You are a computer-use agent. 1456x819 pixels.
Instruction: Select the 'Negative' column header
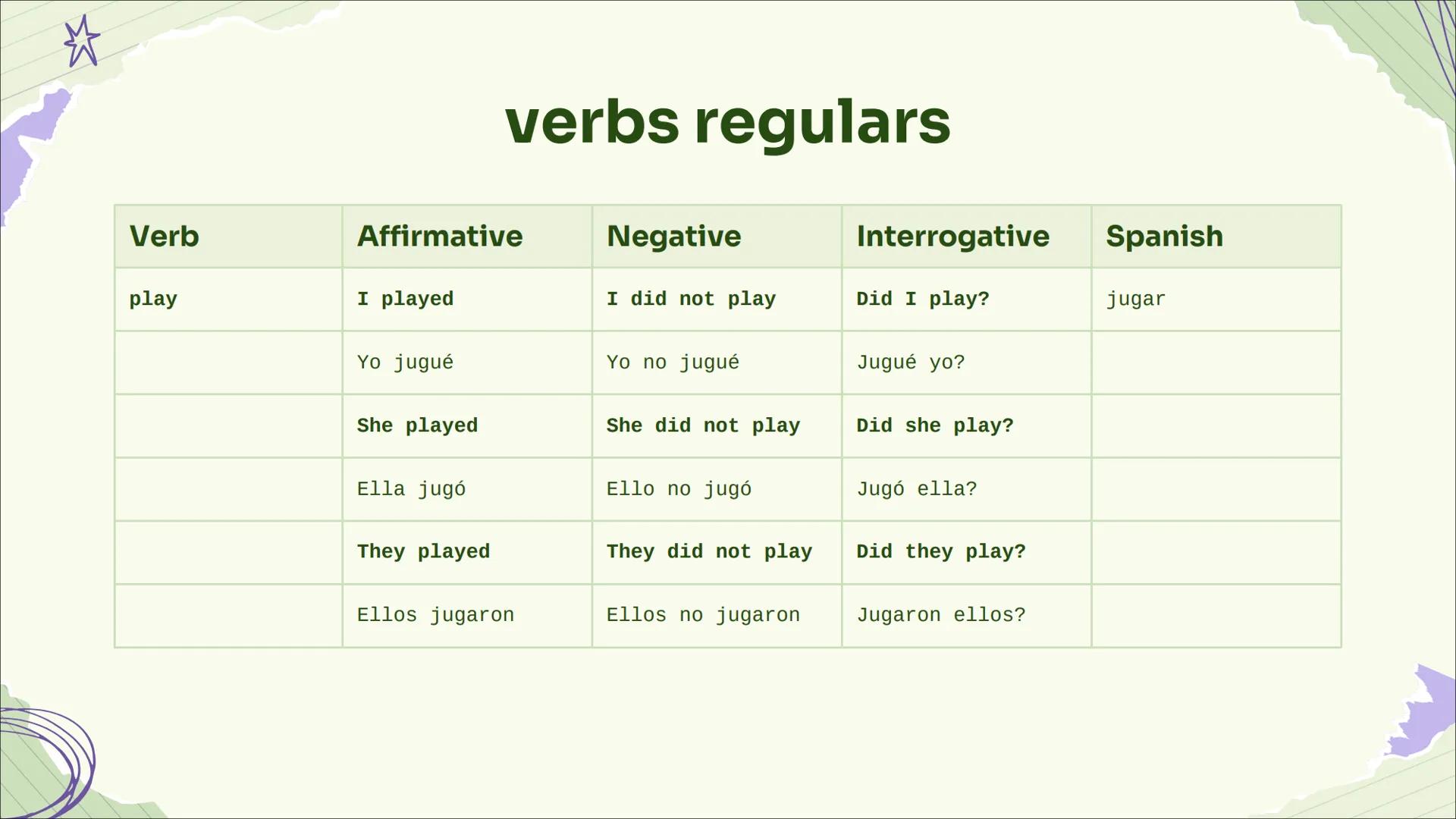(x=673, y=236)
